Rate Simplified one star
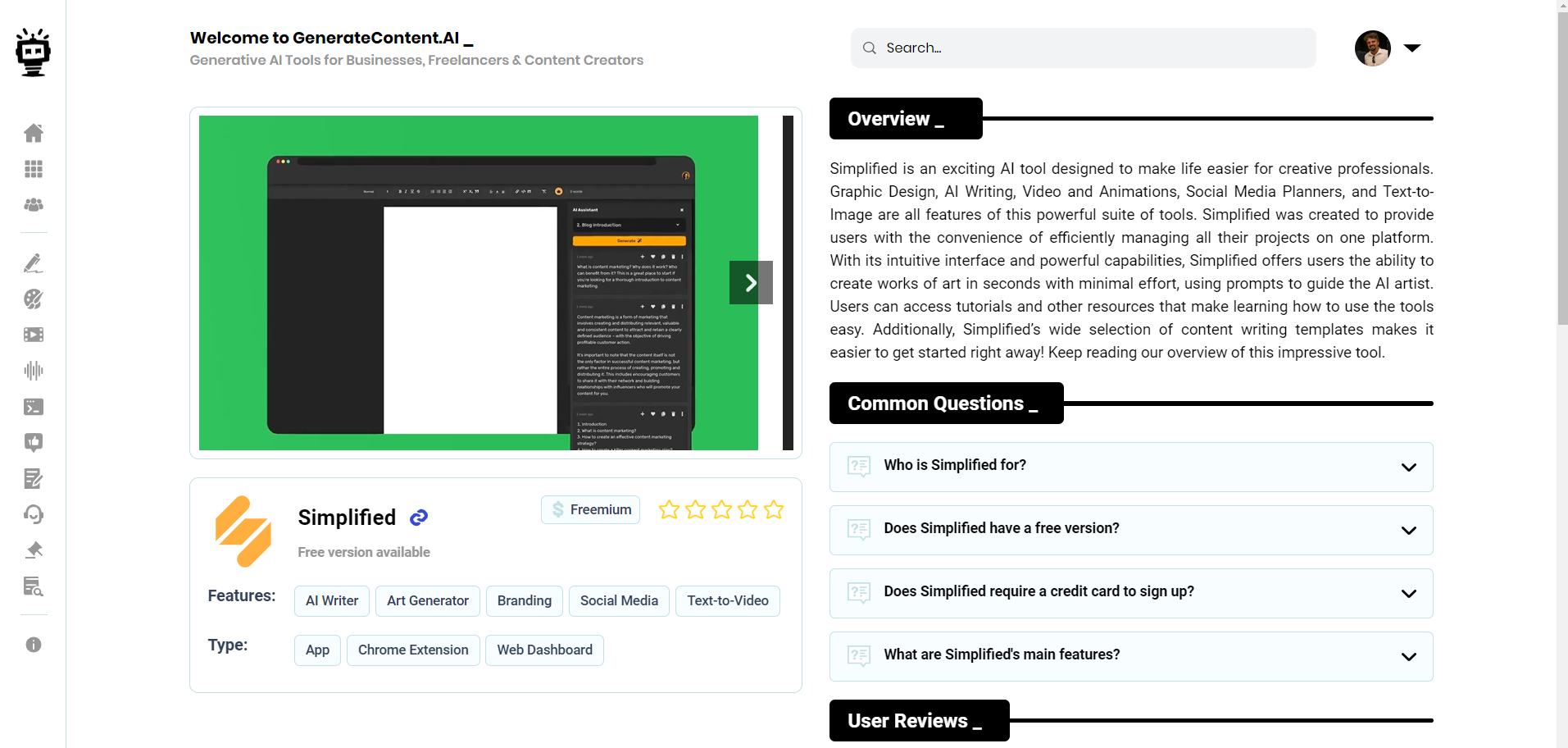 [669, 510]
